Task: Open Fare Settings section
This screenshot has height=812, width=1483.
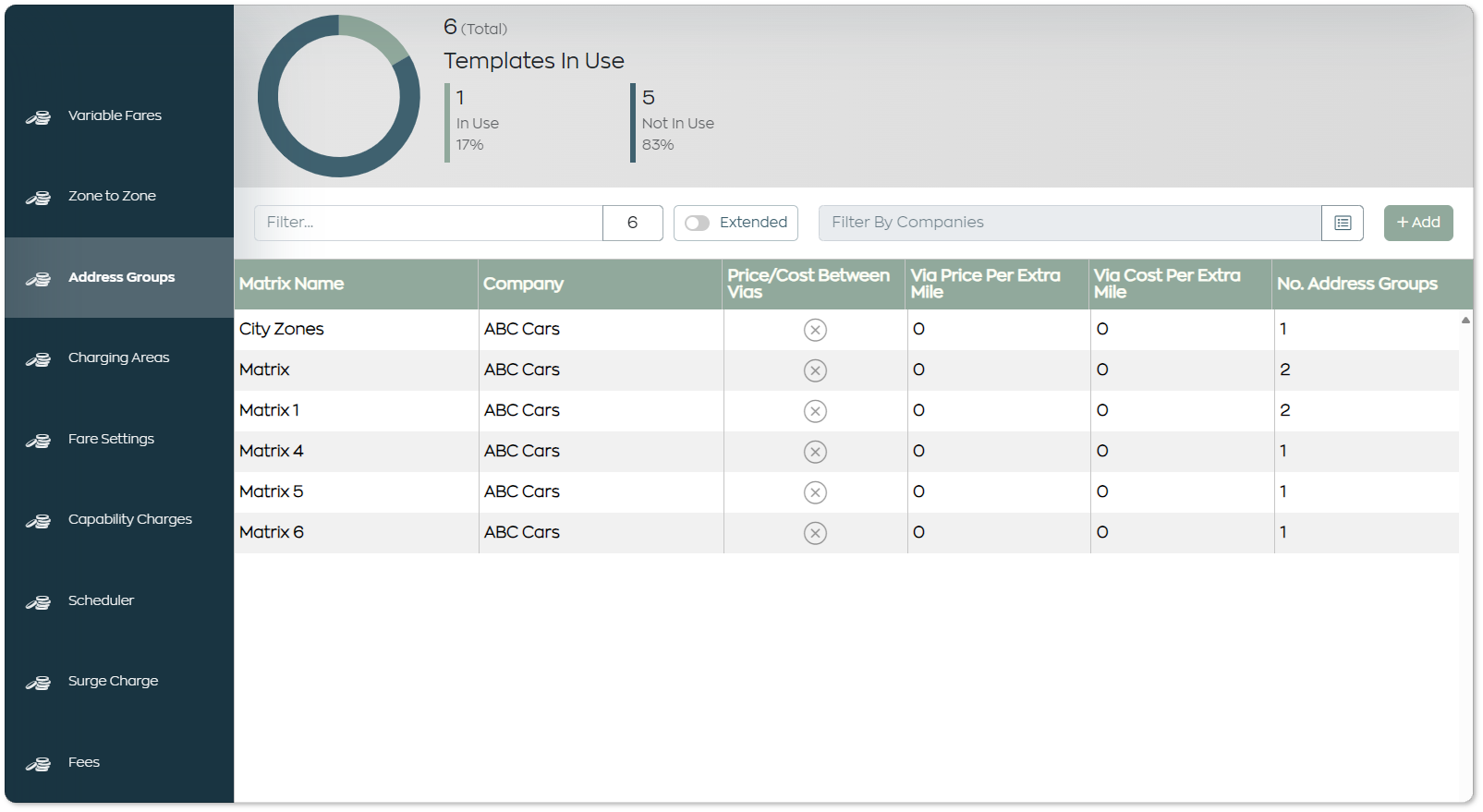Action: click(119, 439)
